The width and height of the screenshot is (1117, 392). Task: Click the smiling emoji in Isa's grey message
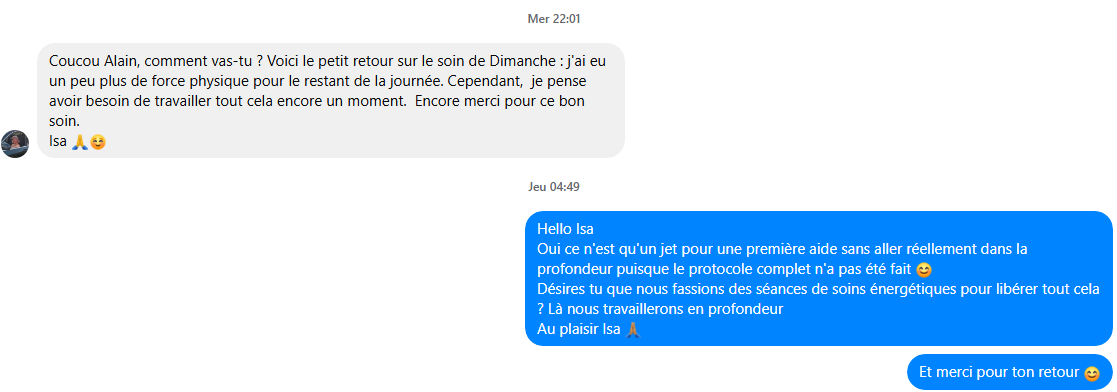coord(98,142)
